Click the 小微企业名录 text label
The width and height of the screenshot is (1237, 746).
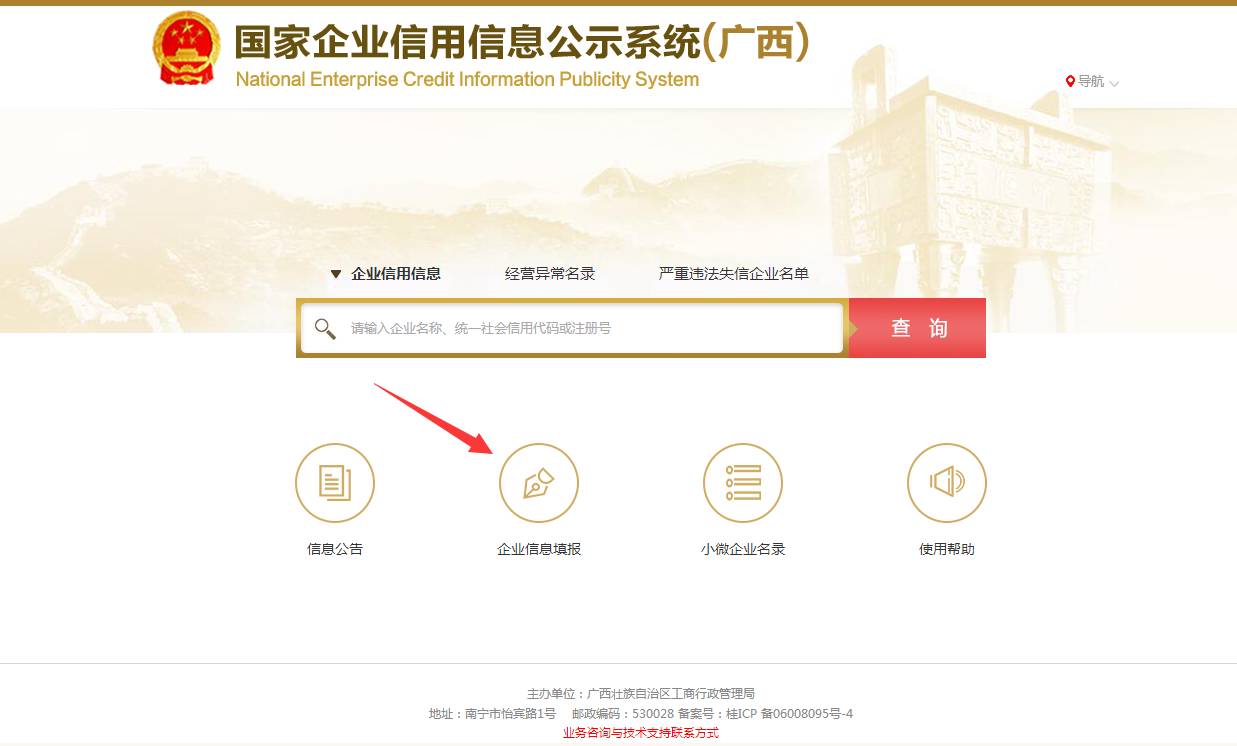click(x=743, y=549)
